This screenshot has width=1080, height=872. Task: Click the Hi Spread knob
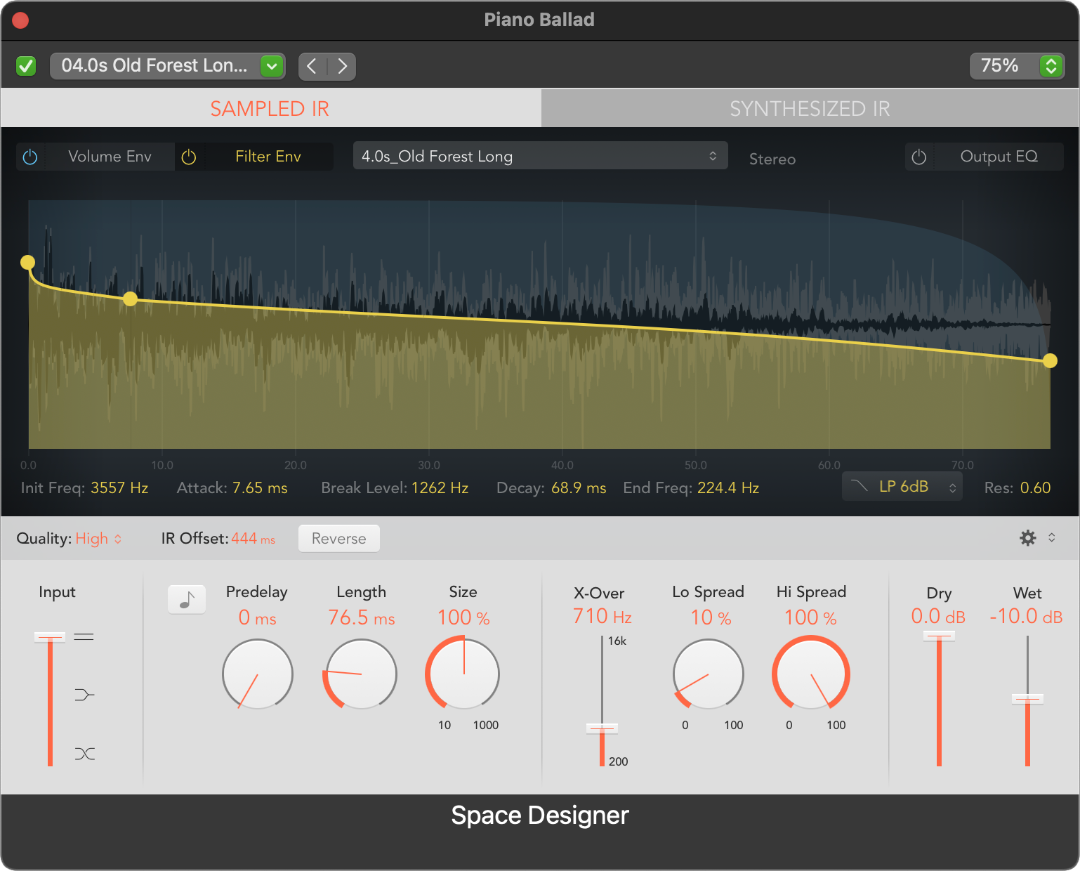(x=811, y=674)
